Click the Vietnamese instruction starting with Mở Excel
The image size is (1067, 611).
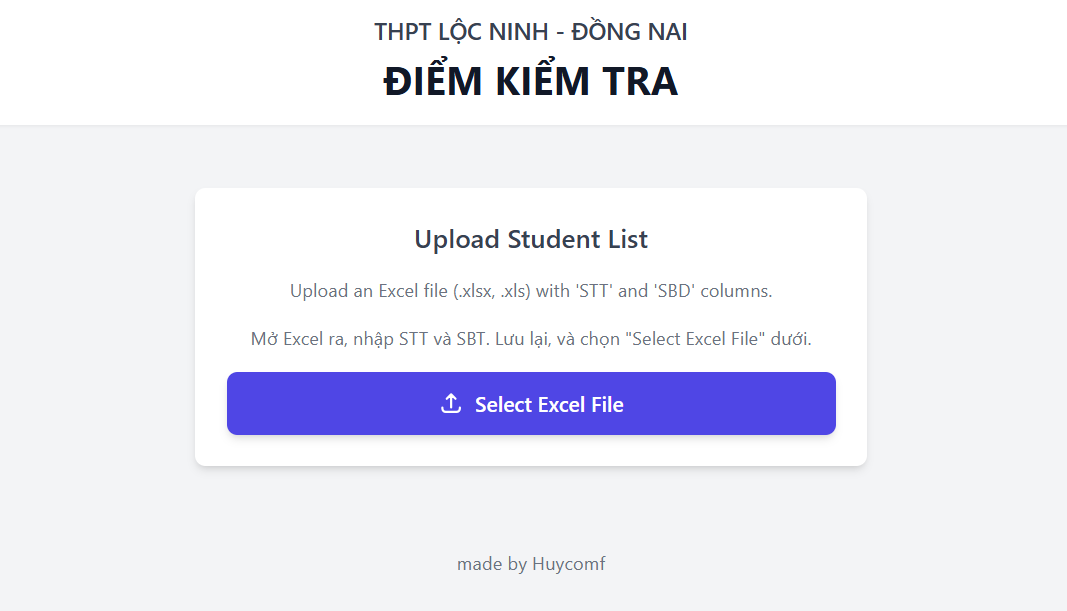(x=531, y=339)
